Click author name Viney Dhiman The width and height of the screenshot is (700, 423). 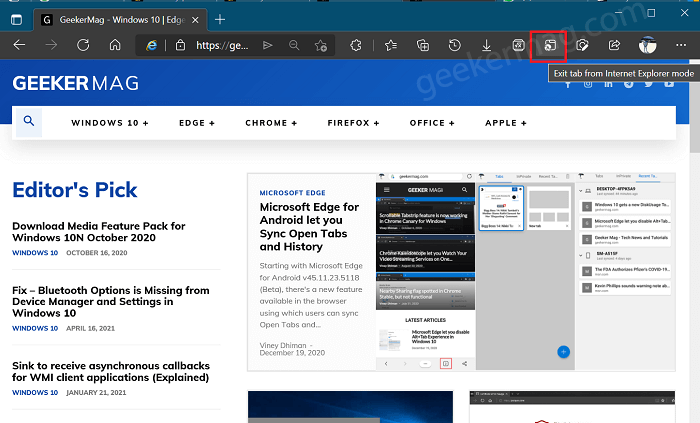283,345
